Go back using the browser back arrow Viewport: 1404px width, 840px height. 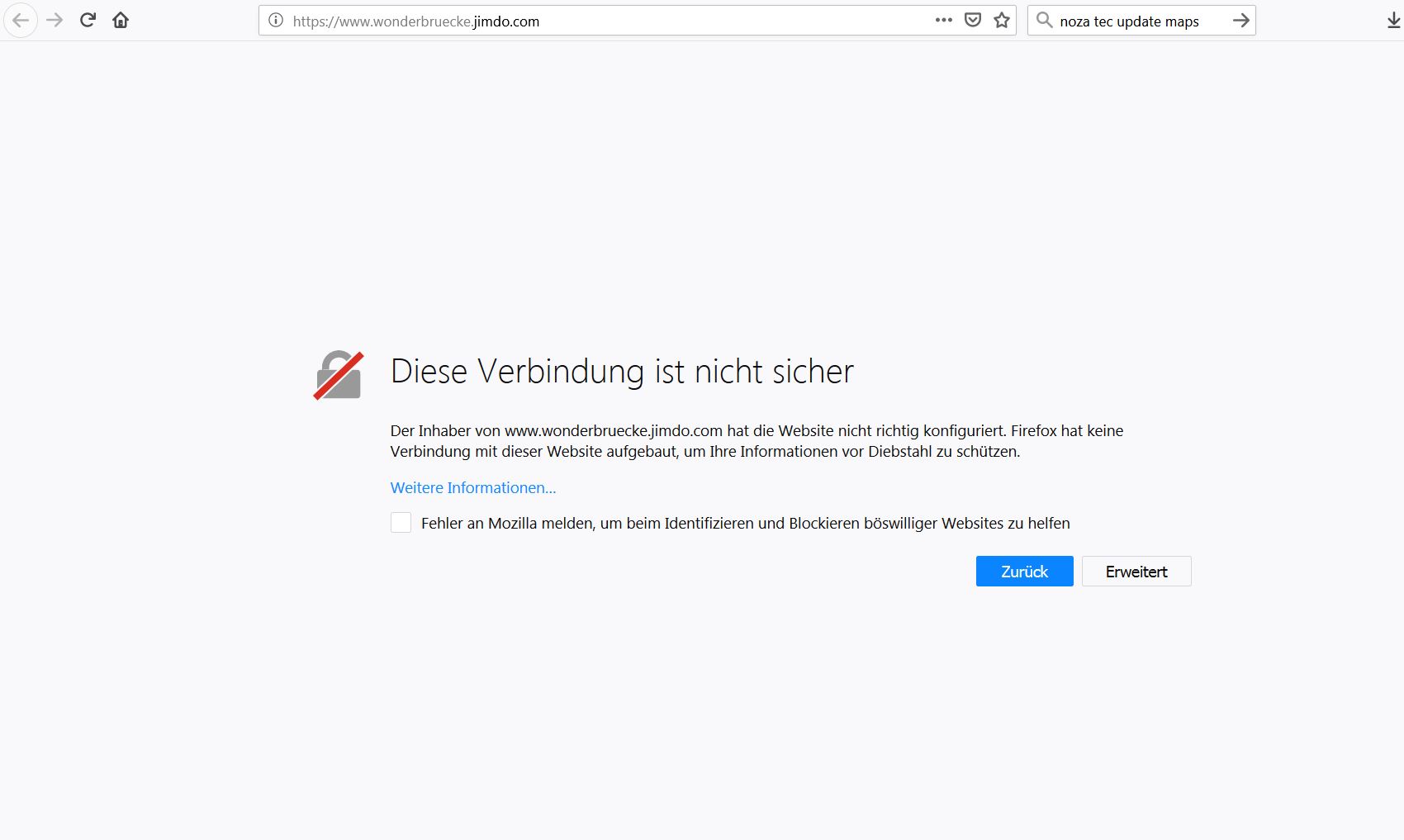[21, 21]
